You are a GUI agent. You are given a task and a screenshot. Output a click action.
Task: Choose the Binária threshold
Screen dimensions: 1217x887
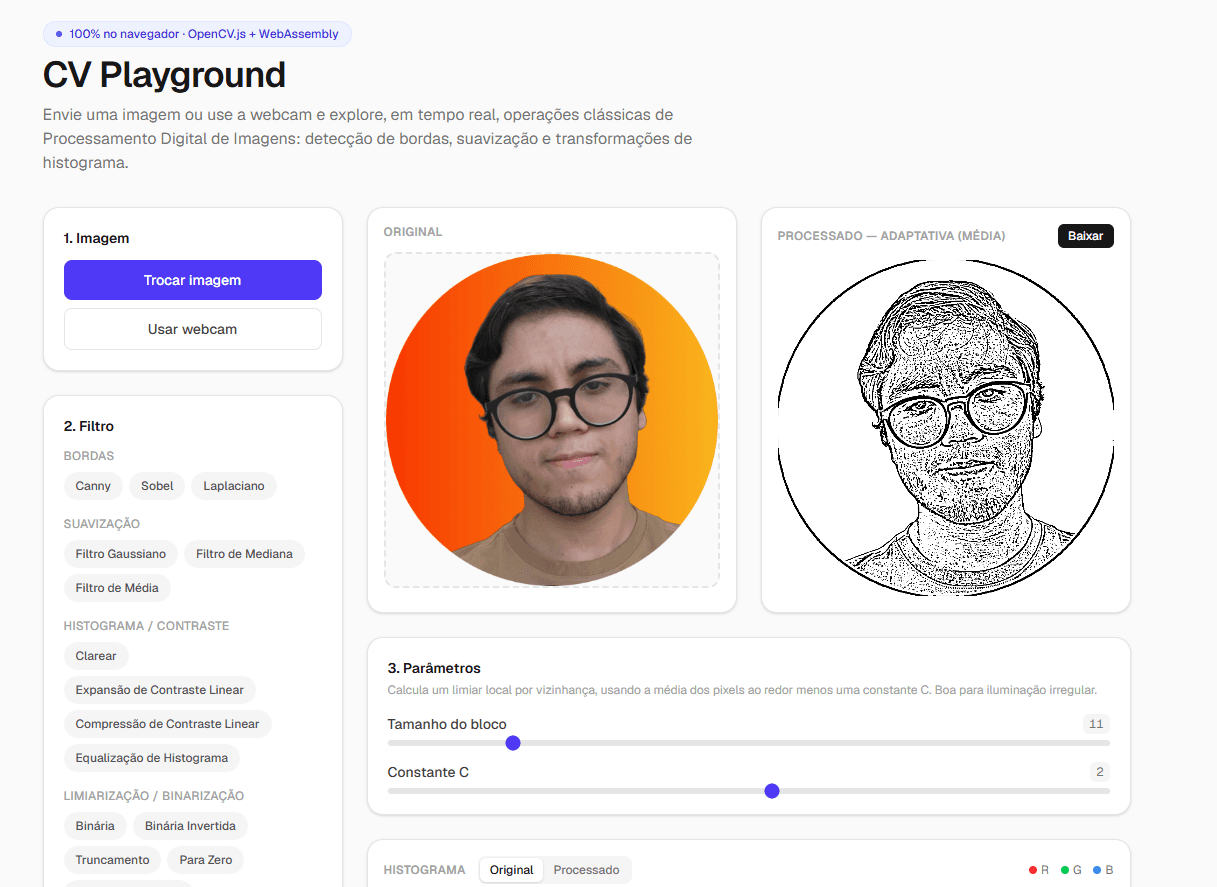pos(95,826)
